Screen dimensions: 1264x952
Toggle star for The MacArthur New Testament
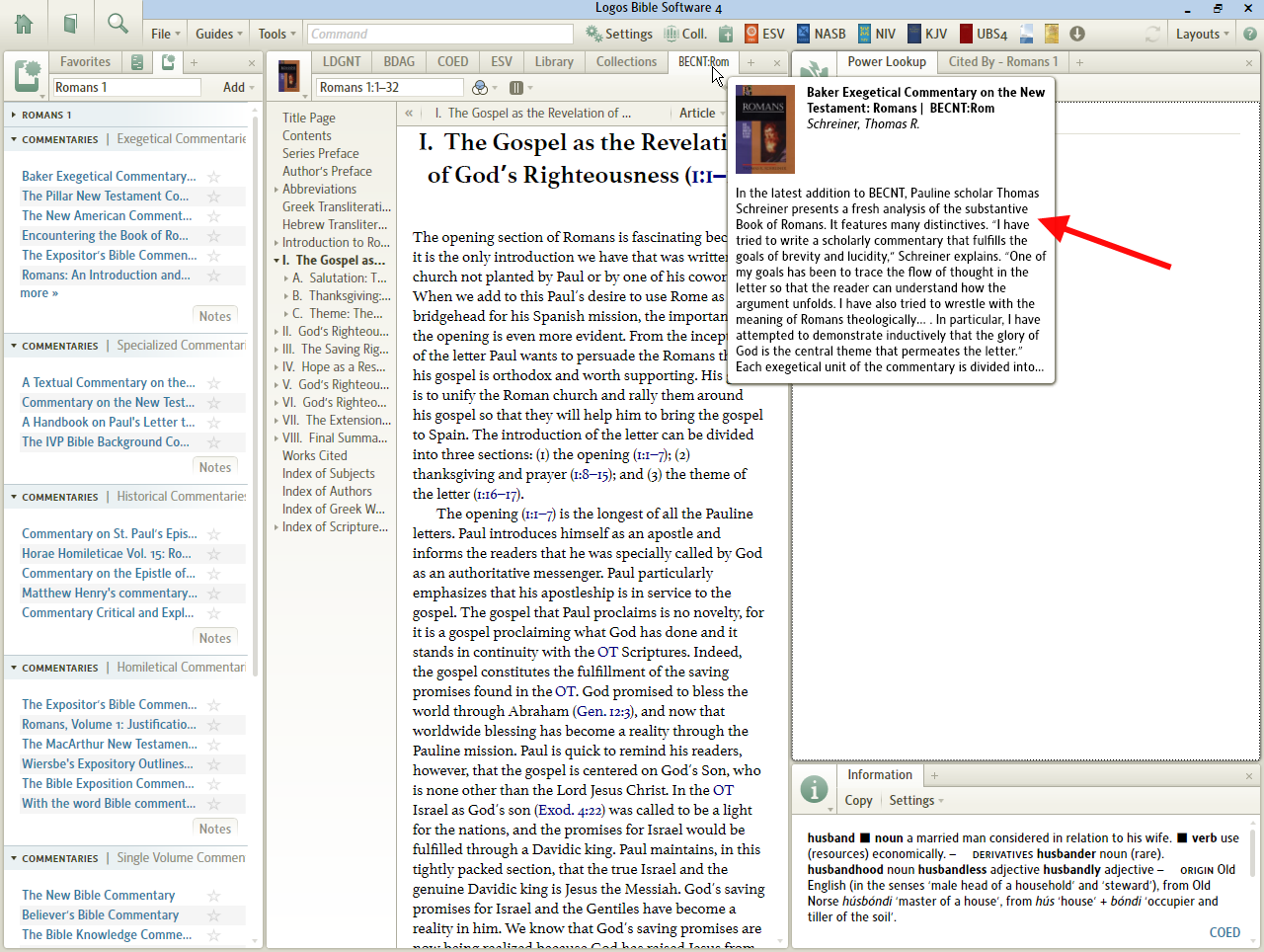click(213, 745)
